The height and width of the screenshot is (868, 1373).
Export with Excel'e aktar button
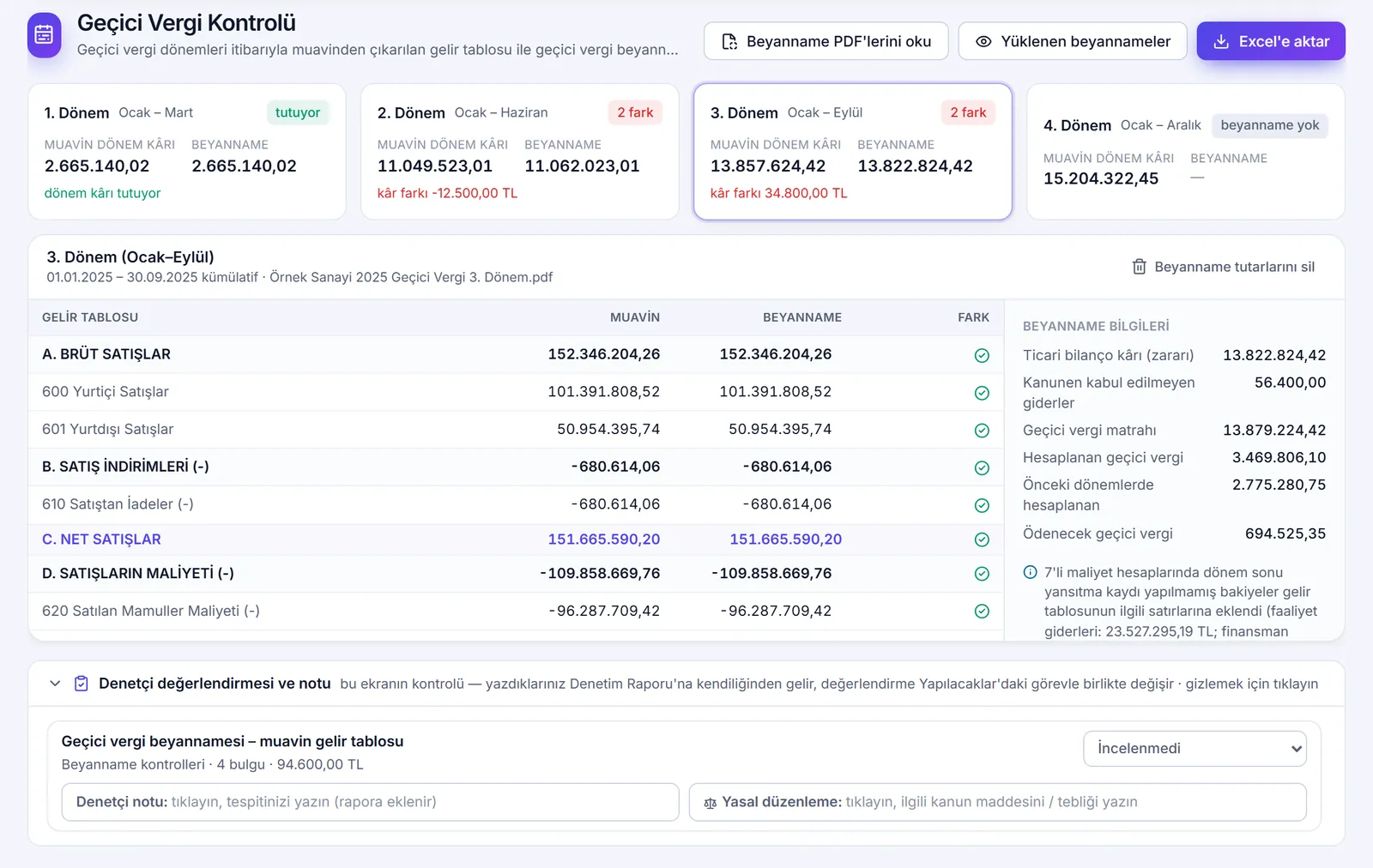[1271, 41]
